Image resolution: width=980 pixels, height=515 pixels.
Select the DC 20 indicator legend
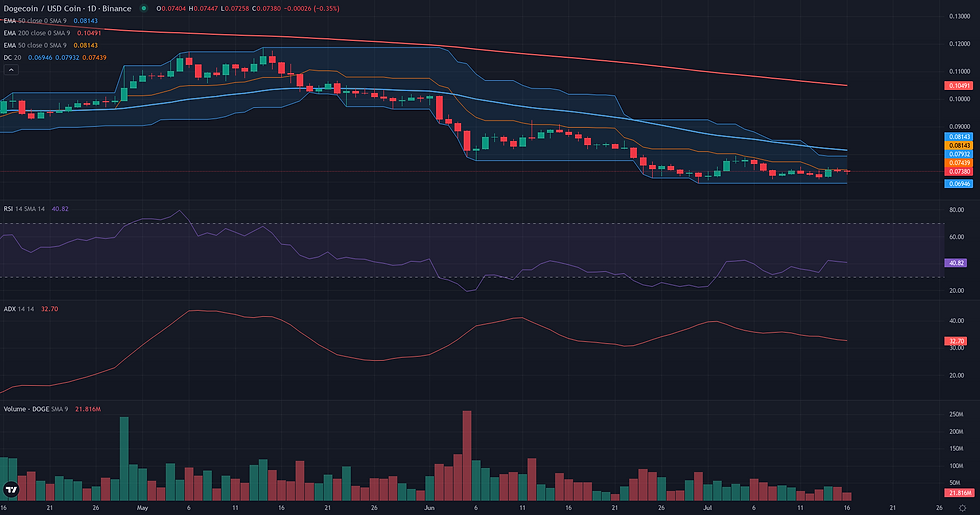pos(55,58)
